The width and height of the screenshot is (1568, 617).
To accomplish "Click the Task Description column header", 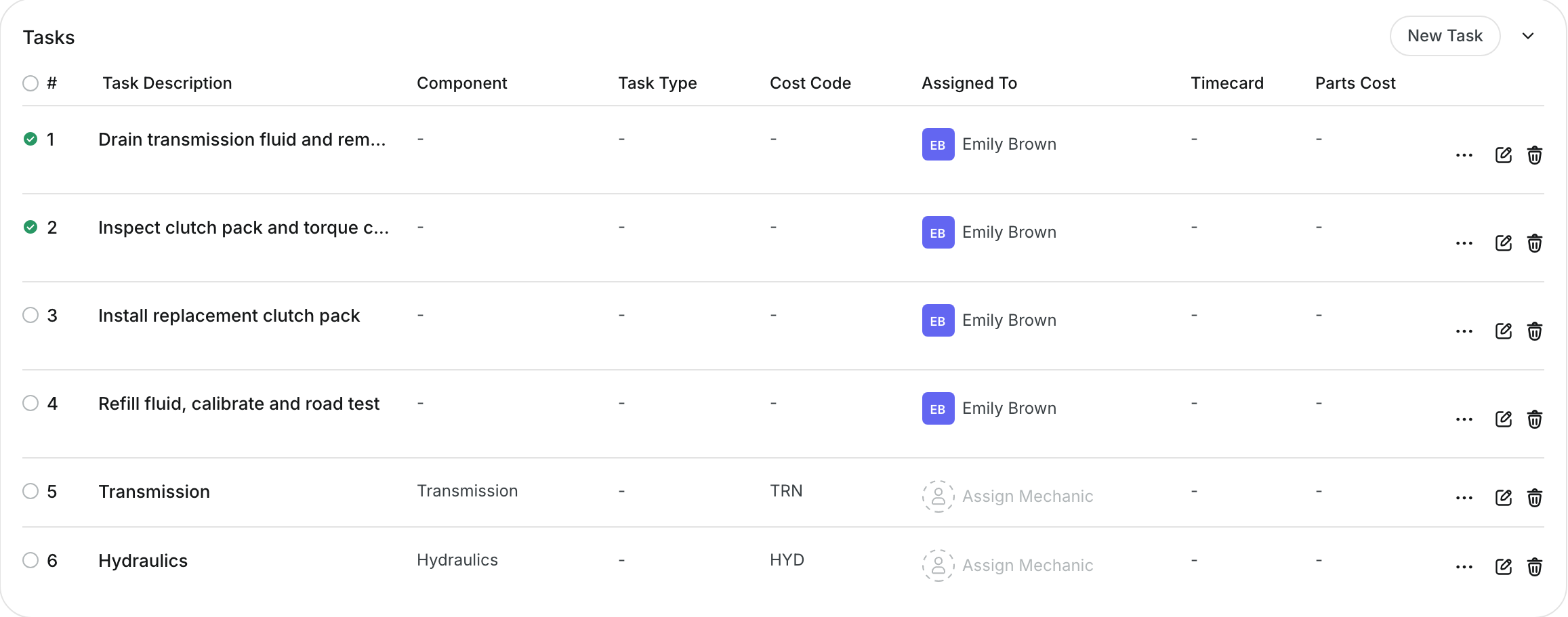I will (167, 83).
